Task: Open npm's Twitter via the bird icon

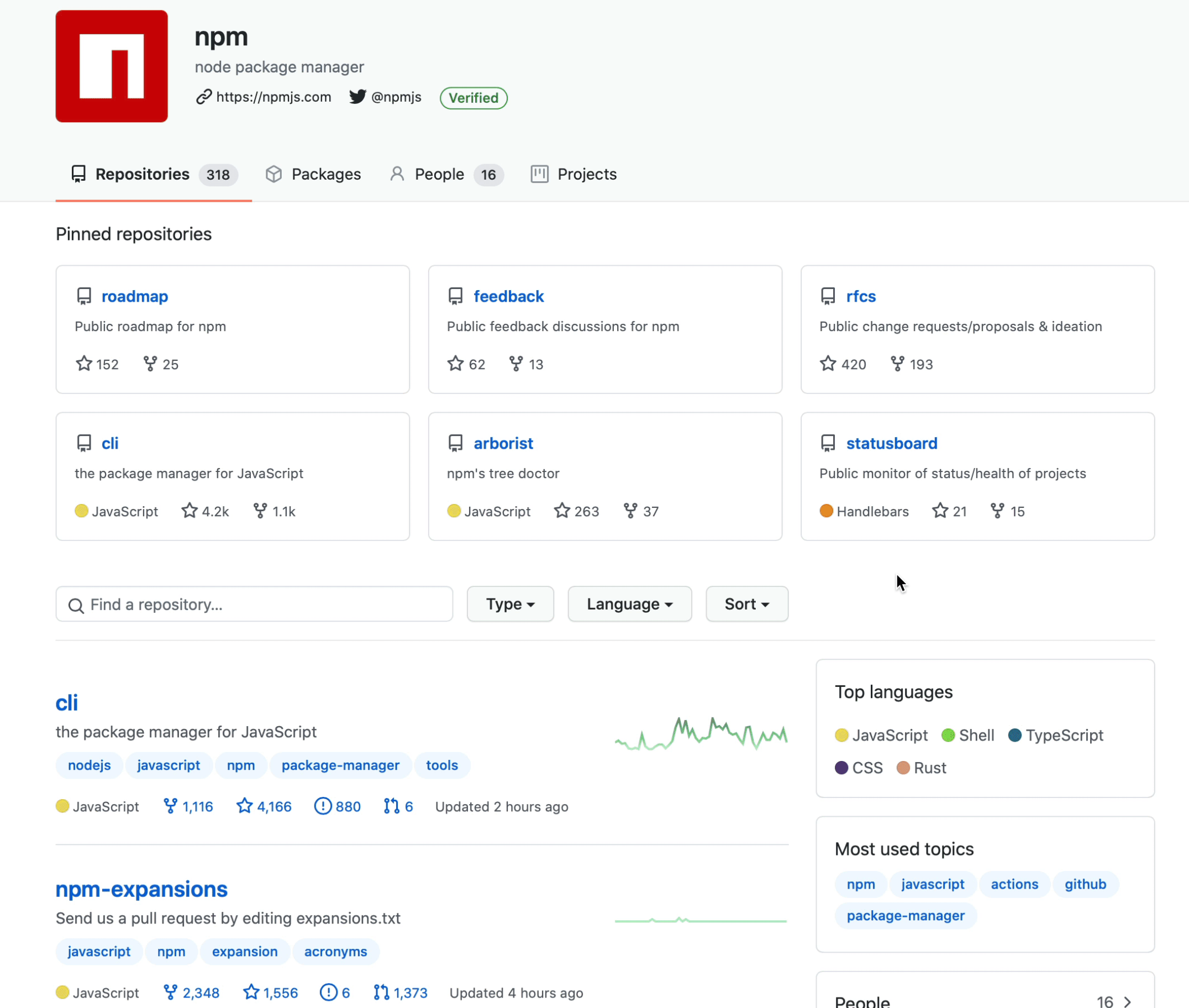Action: (357, 97)
